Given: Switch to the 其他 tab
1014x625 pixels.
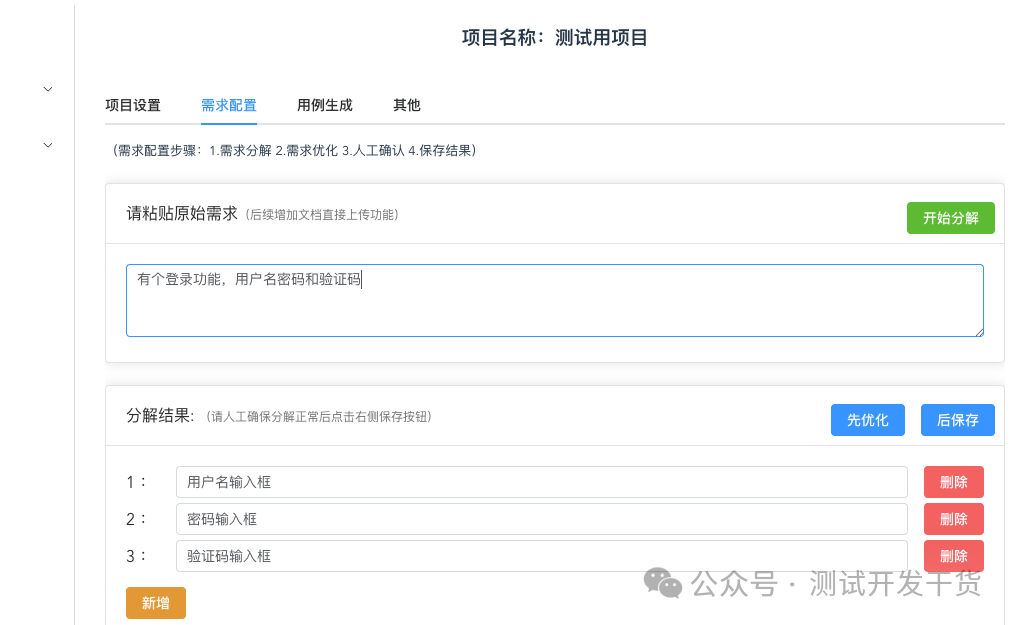Looking at the screenshot, I should tap(406, 105).
